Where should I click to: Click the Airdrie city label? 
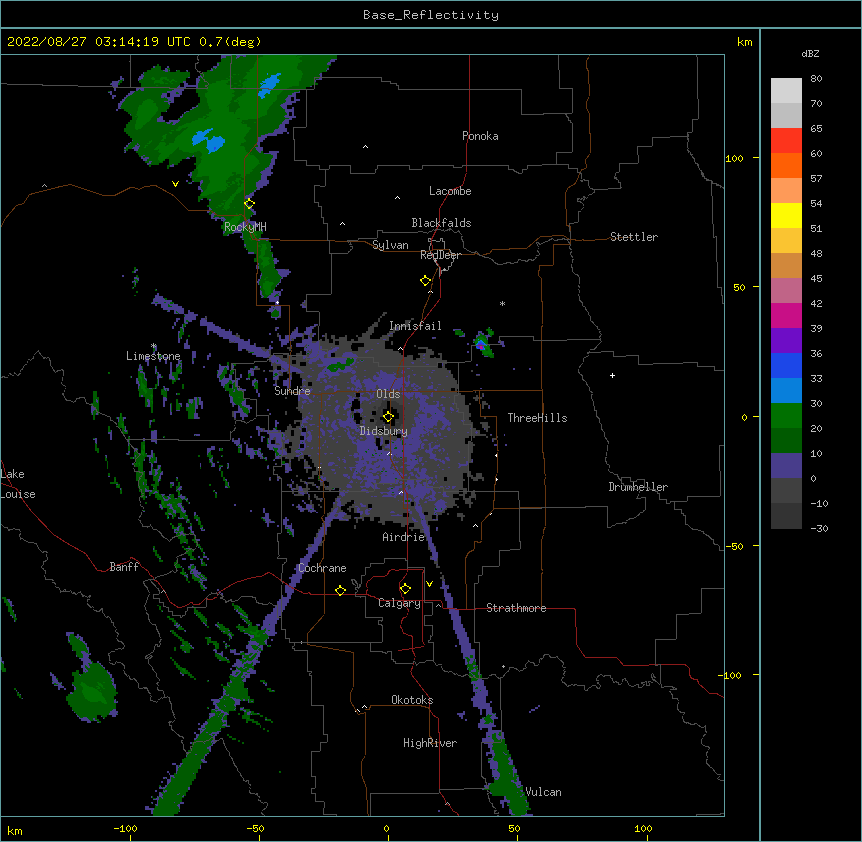[404, 537]
